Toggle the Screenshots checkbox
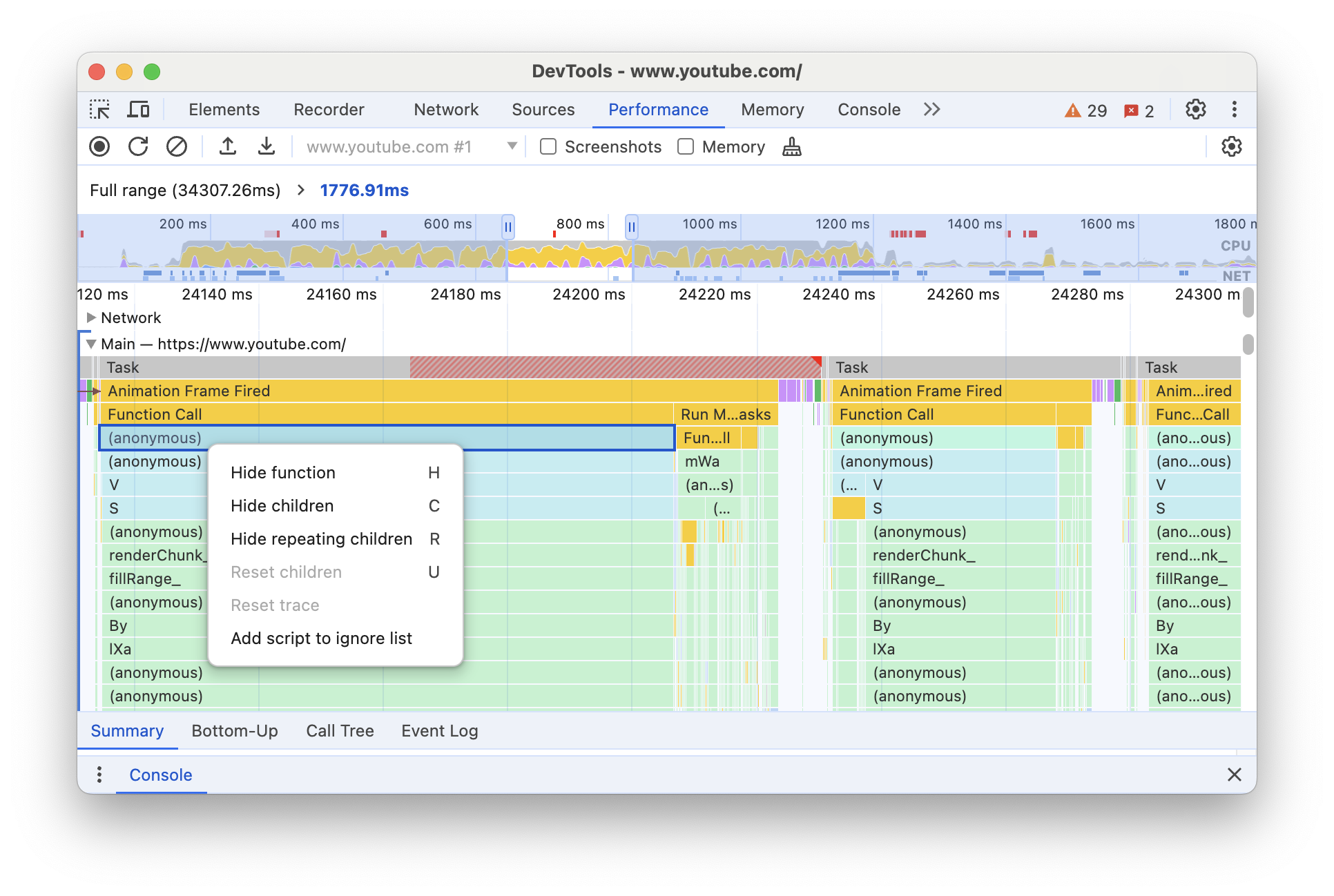 coord(548,147)
